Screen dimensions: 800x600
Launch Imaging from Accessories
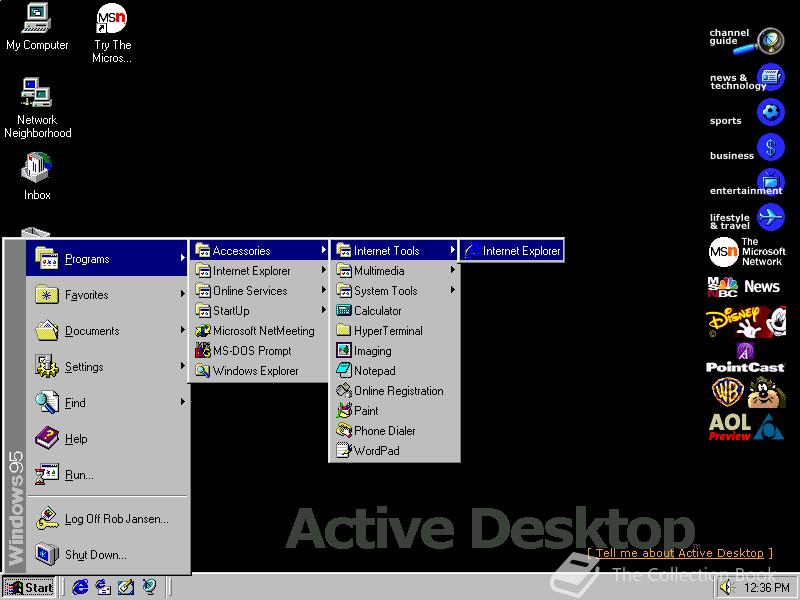coord(395,351)
